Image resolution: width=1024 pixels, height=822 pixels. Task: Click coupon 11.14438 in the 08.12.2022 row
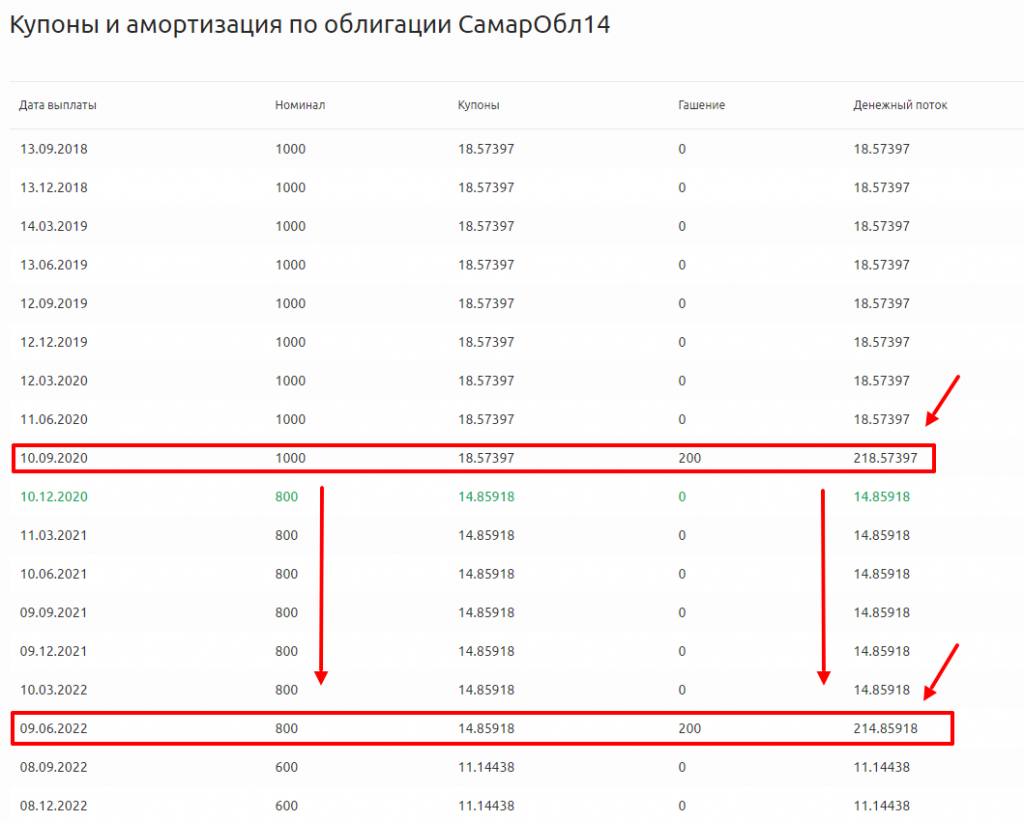tap(486, 805)
